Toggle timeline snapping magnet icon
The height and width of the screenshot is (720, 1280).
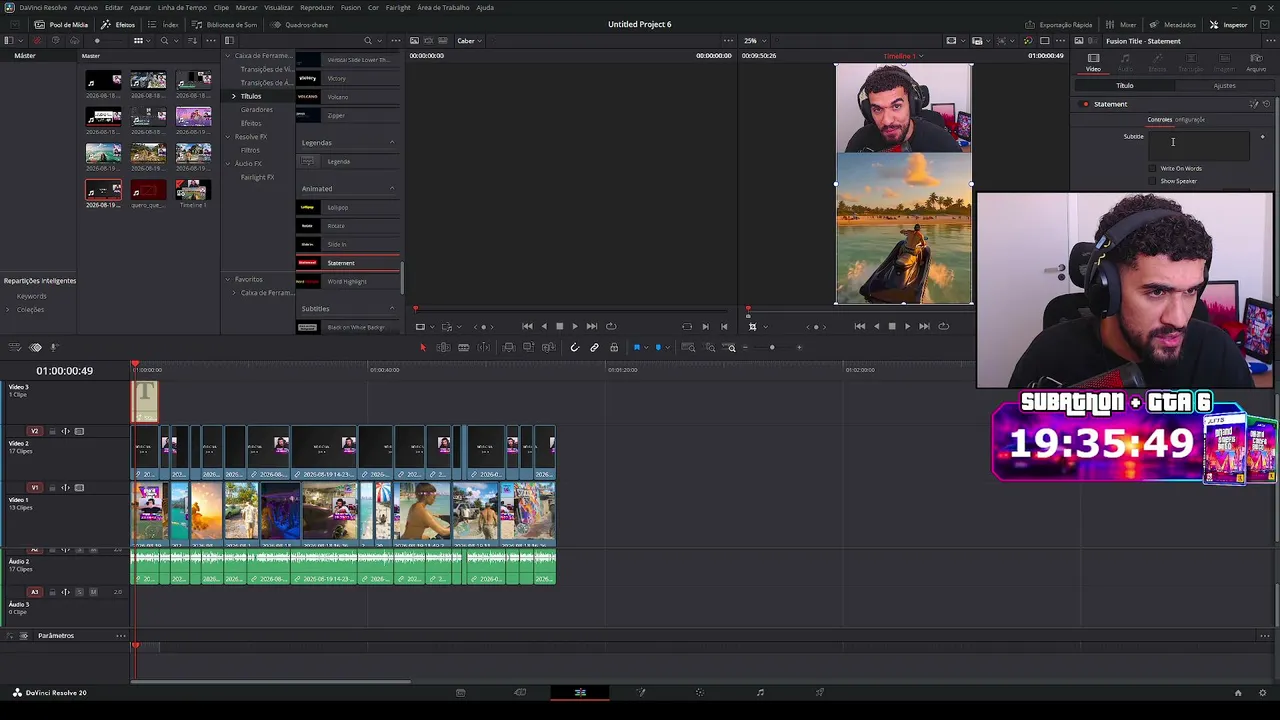574,347
